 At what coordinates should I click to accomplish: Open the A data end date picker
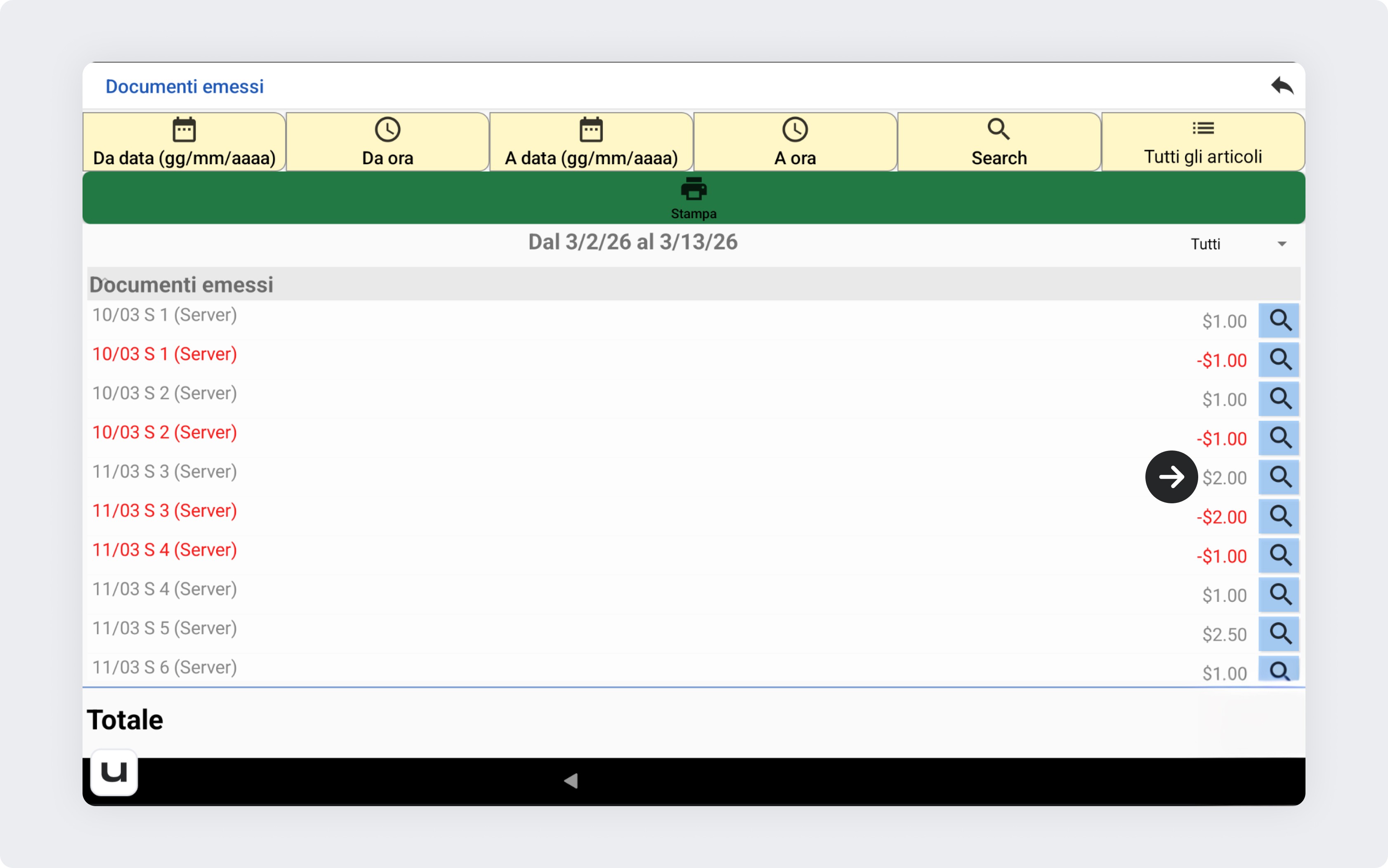tap(591, 142)
